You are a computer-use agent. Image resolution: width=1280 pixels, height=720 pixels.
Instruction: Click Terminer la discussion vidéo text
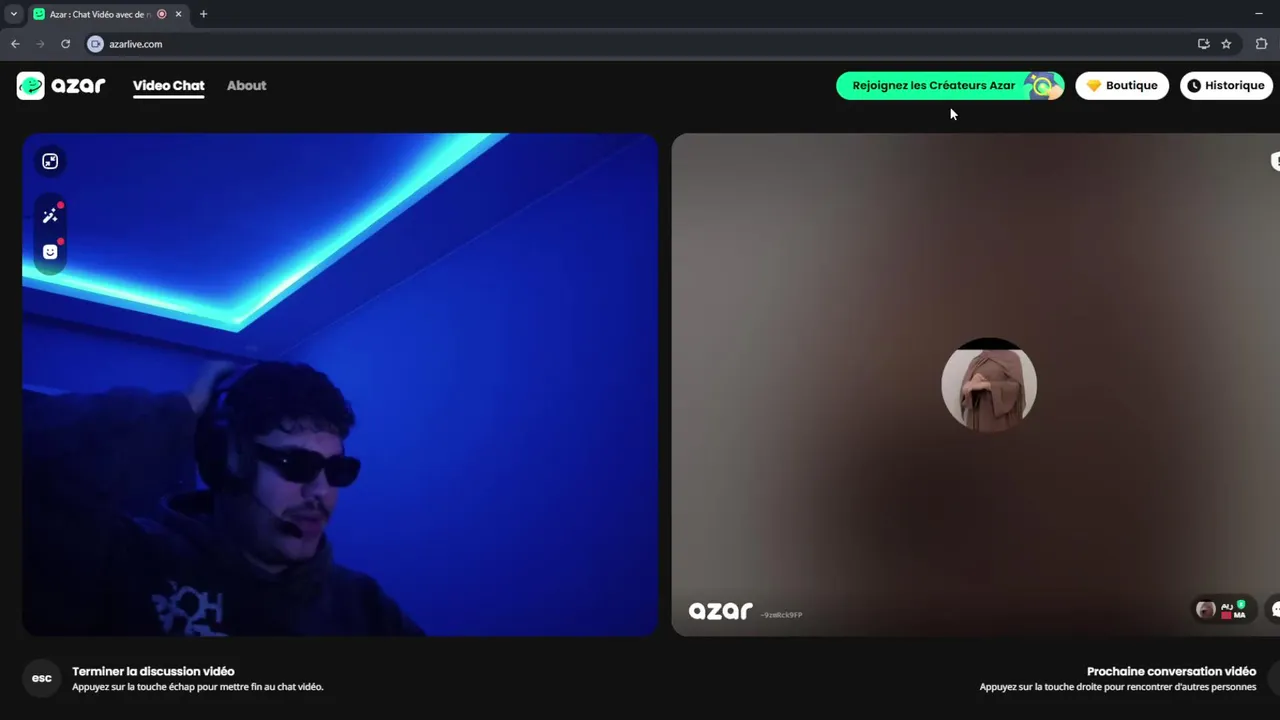pos(153,671)
